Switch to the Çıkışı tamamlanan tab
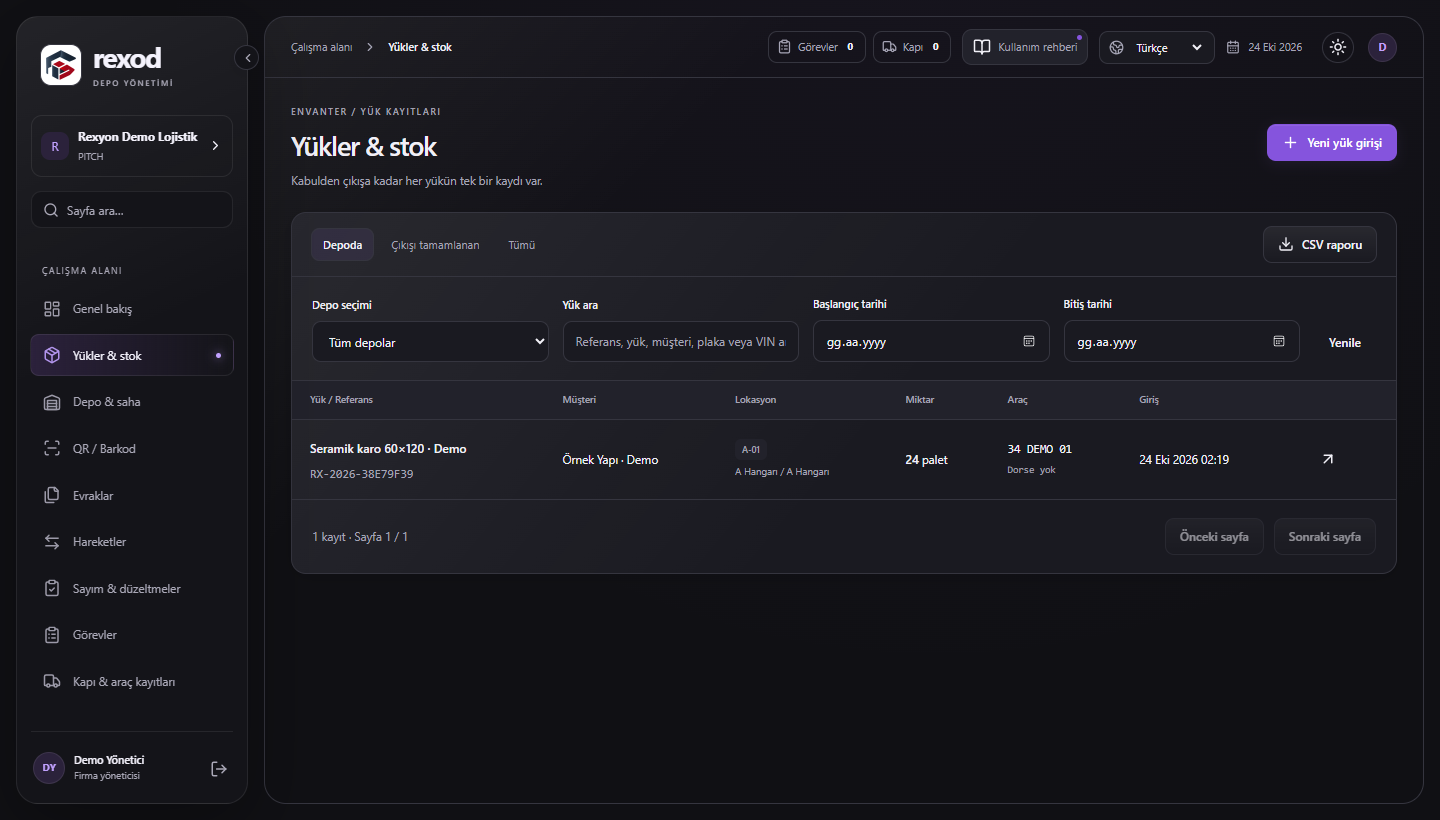The height and width of the screenshot is (820, 1440). tap(435, 245)
